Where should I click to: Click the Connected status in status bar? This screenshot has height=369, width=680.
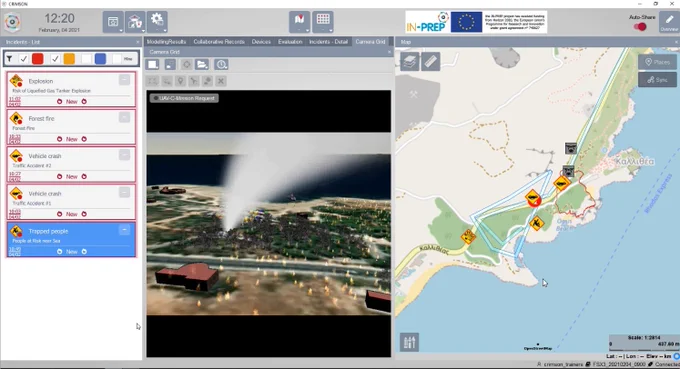667,364
